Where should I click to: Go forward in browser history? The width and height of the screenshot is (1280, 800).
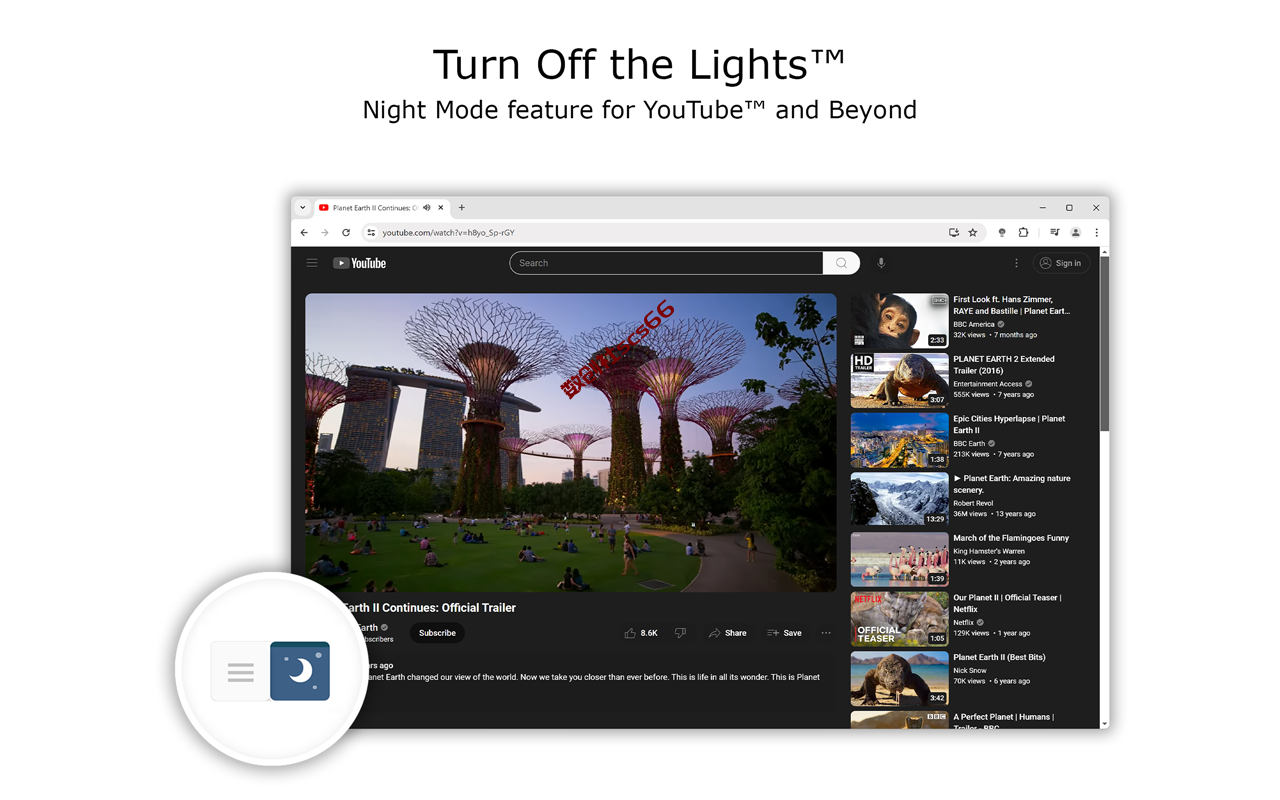(325, 233)
